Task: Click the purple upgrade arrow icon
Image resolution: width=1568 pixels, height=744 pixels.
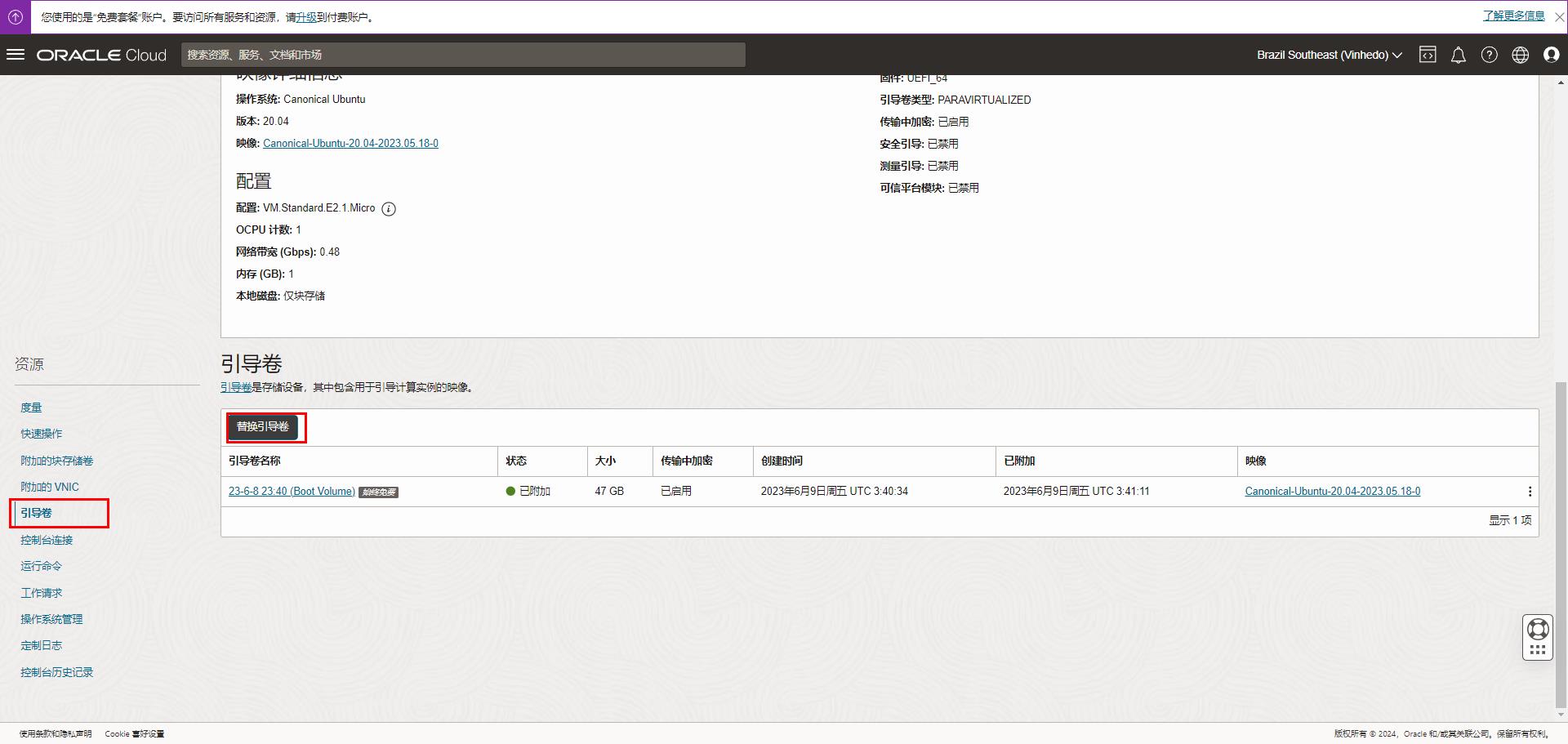Action: click(16, 16)
